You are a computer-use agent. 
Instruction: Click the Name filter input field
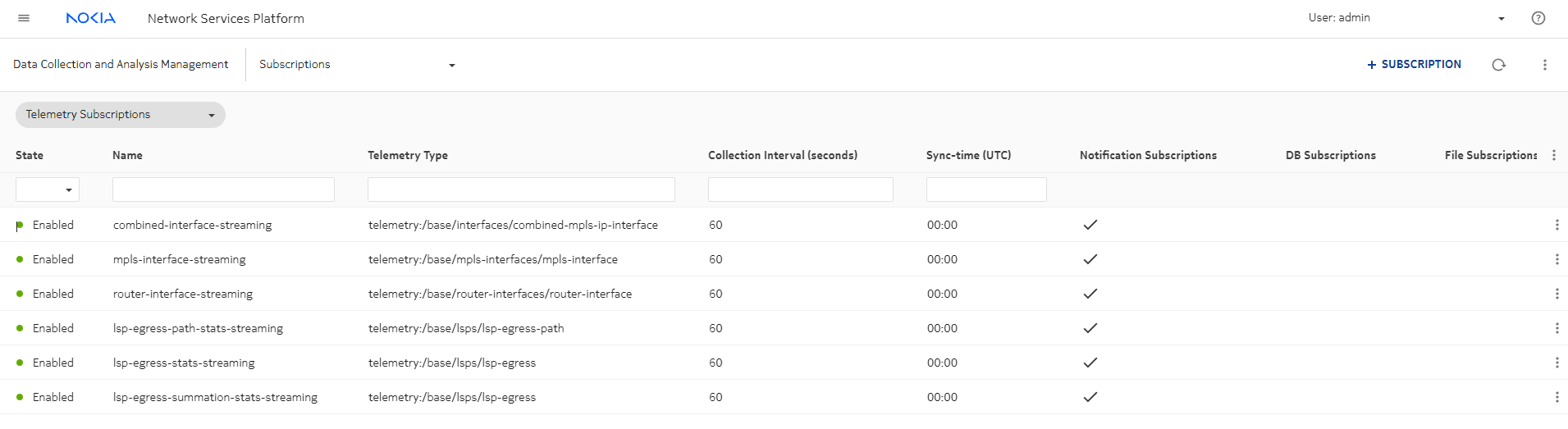click(x=223, y=189)
